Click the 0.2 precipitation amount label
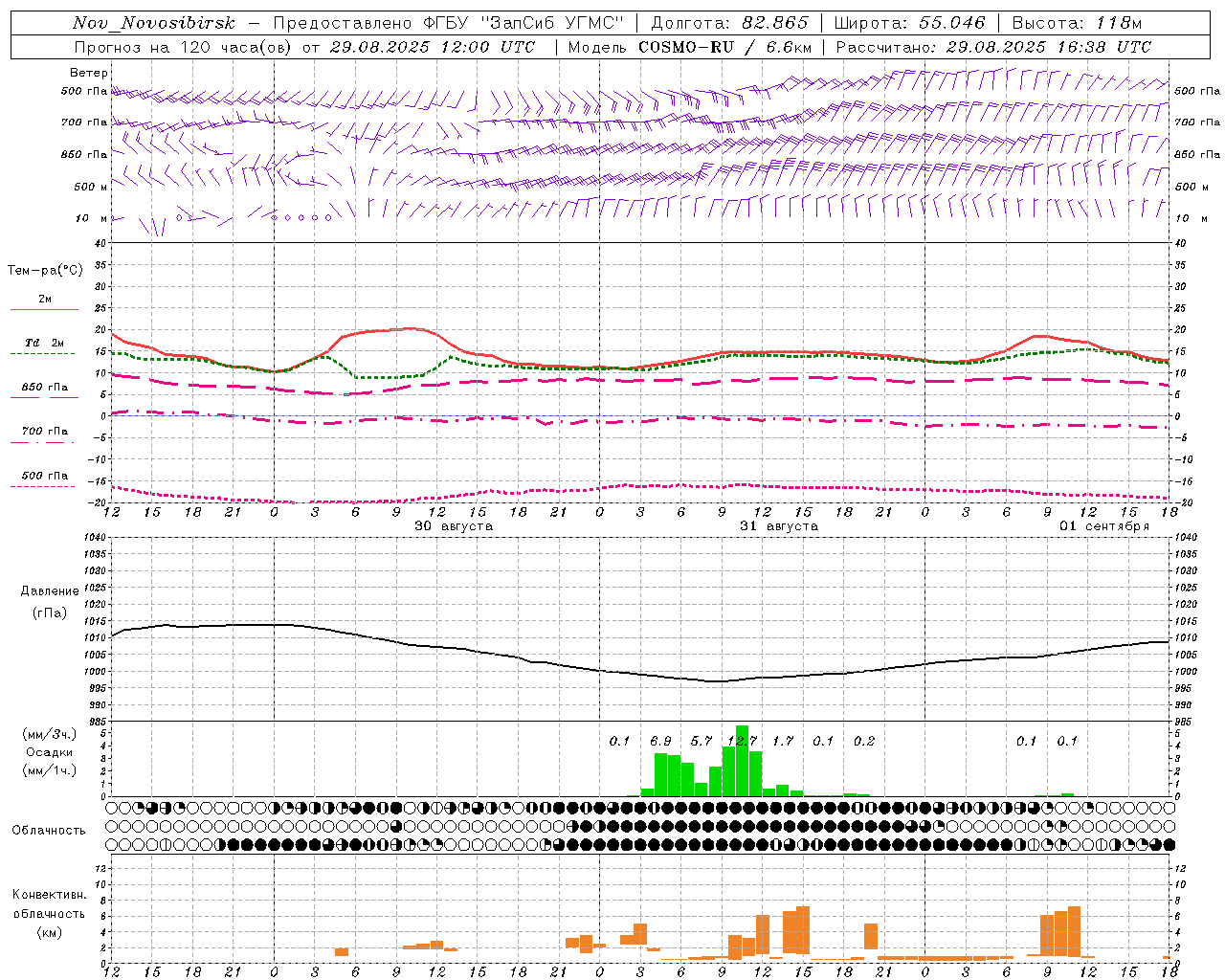Screen dimensions: 1225x980 864,741
